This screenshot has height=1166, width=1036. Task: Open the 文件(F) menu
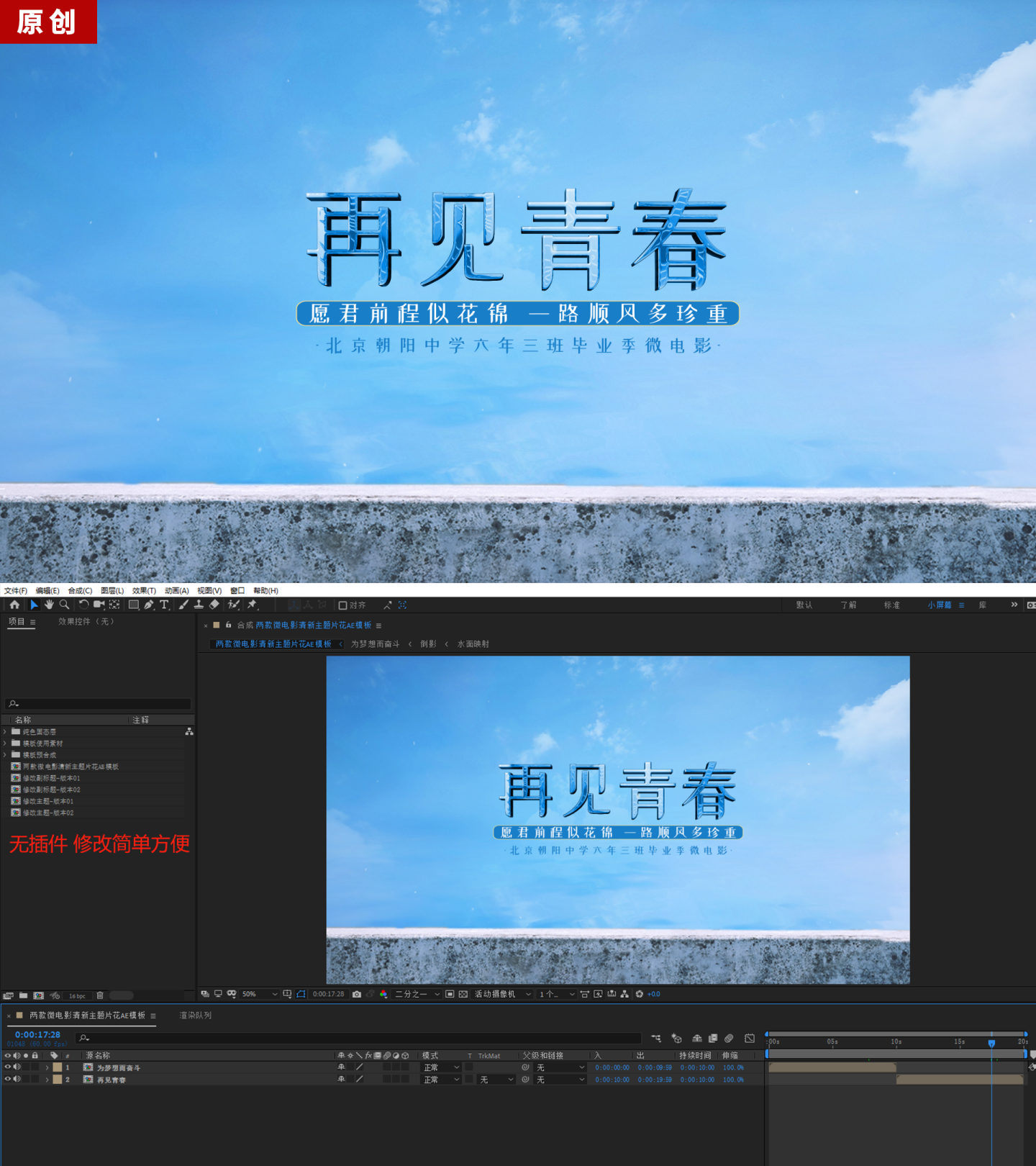pyautogui.click(x=16, y=590)
